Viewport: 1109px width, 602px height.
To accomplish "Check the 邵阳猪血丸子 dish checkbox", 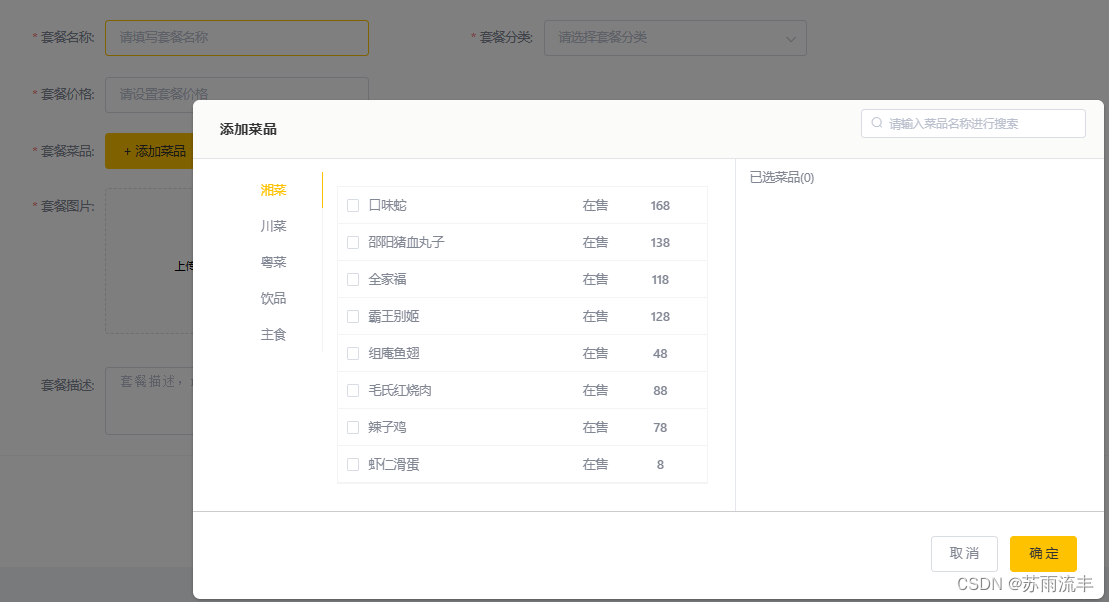I will coord(353,243).
